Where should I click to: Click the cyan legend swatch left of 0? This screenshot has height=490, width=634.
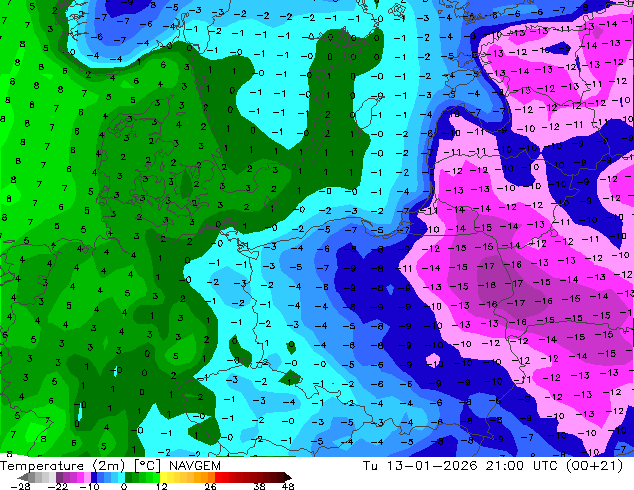tap(121, 477)
